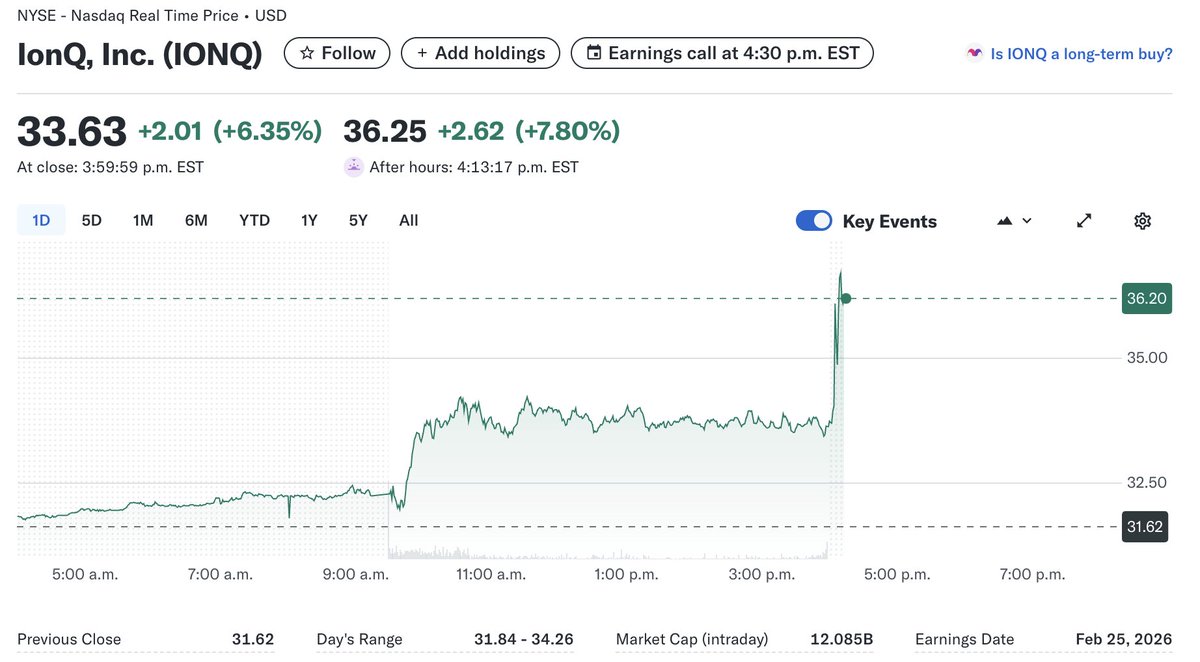Switch to the 5D chart range
Screen dimensions: 1200x662
coord(91,220)
